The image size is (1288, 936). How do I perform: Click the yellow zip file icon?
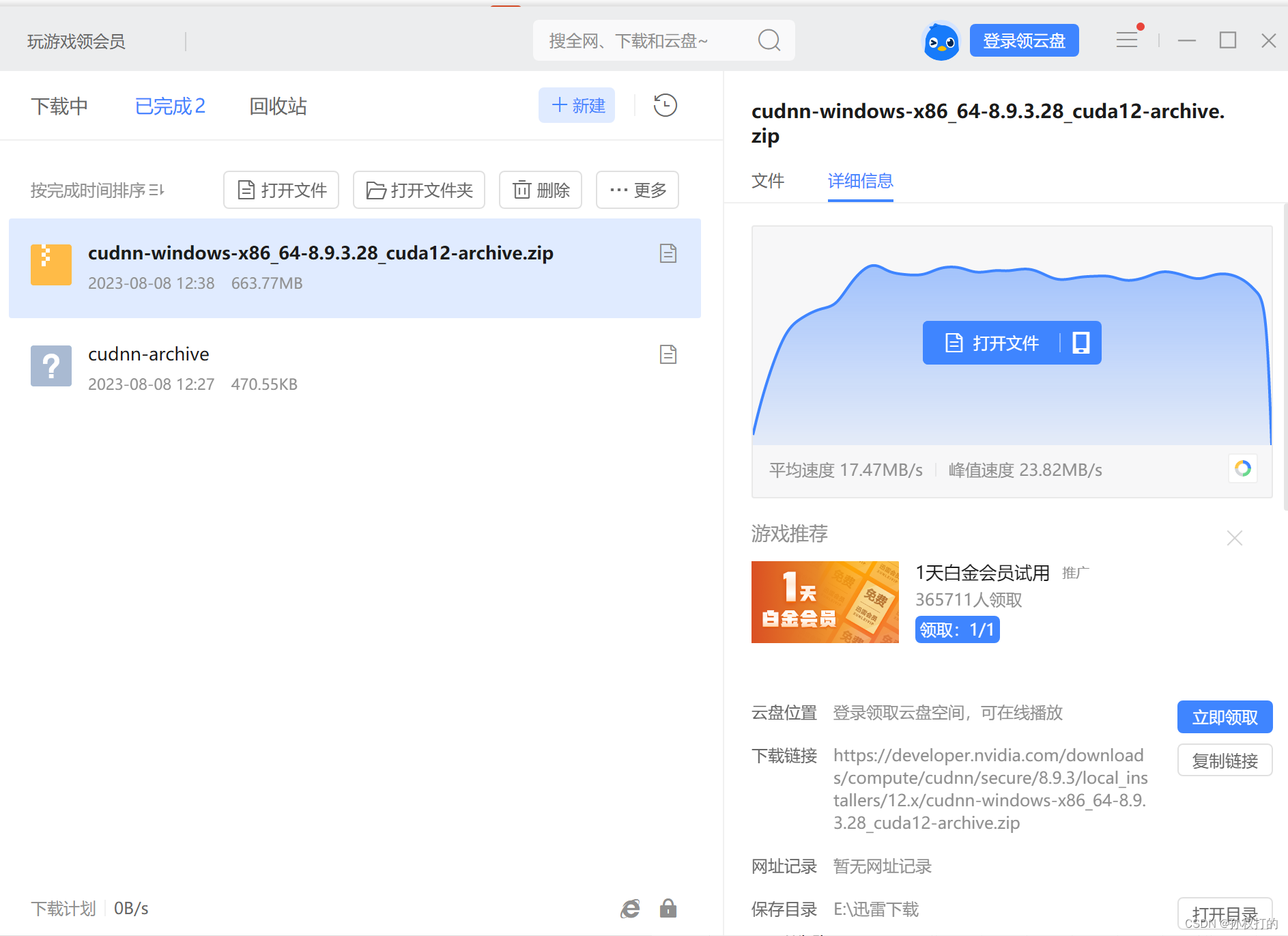51,265
